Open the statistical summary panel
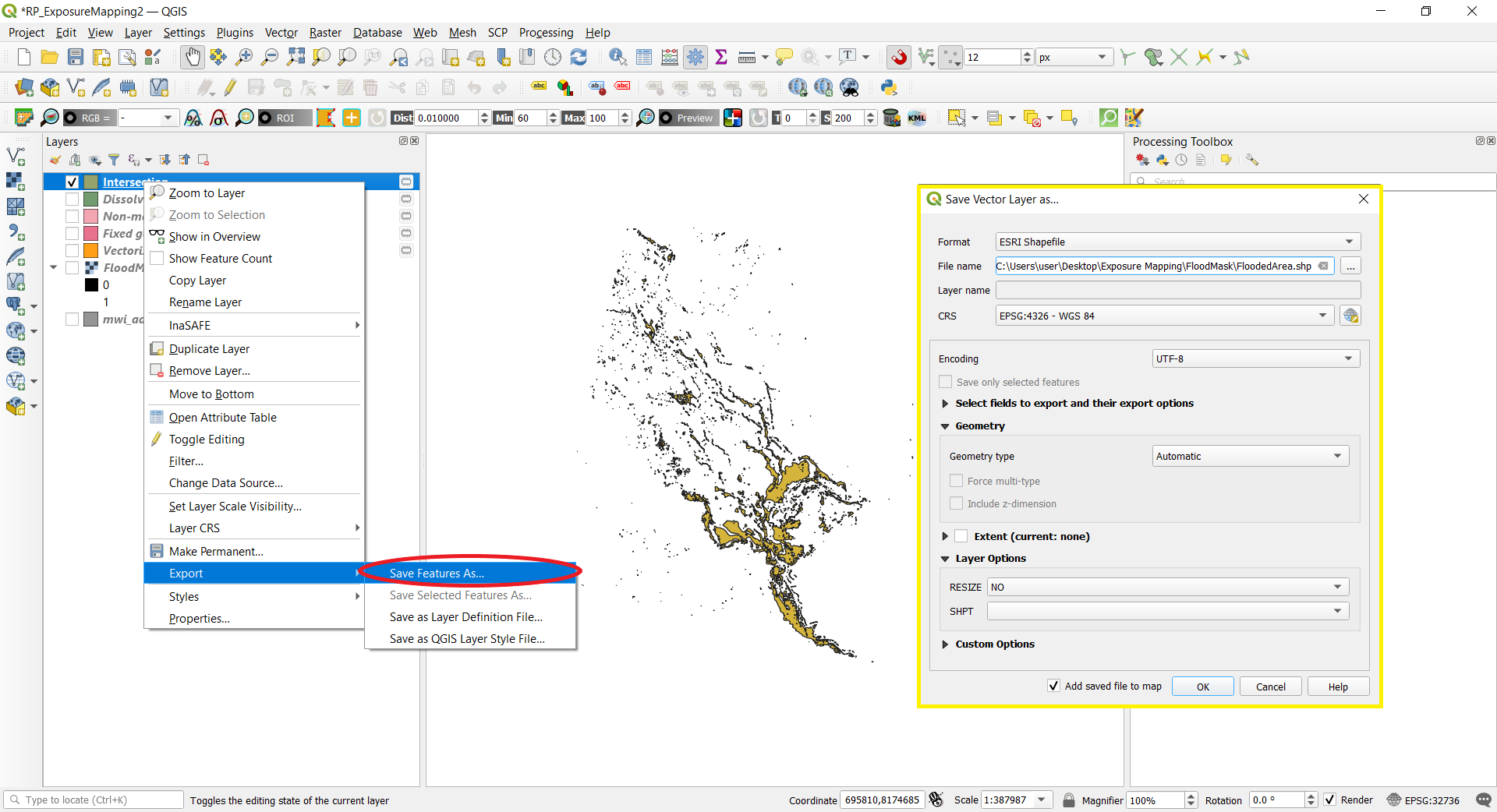 (721, 56)
